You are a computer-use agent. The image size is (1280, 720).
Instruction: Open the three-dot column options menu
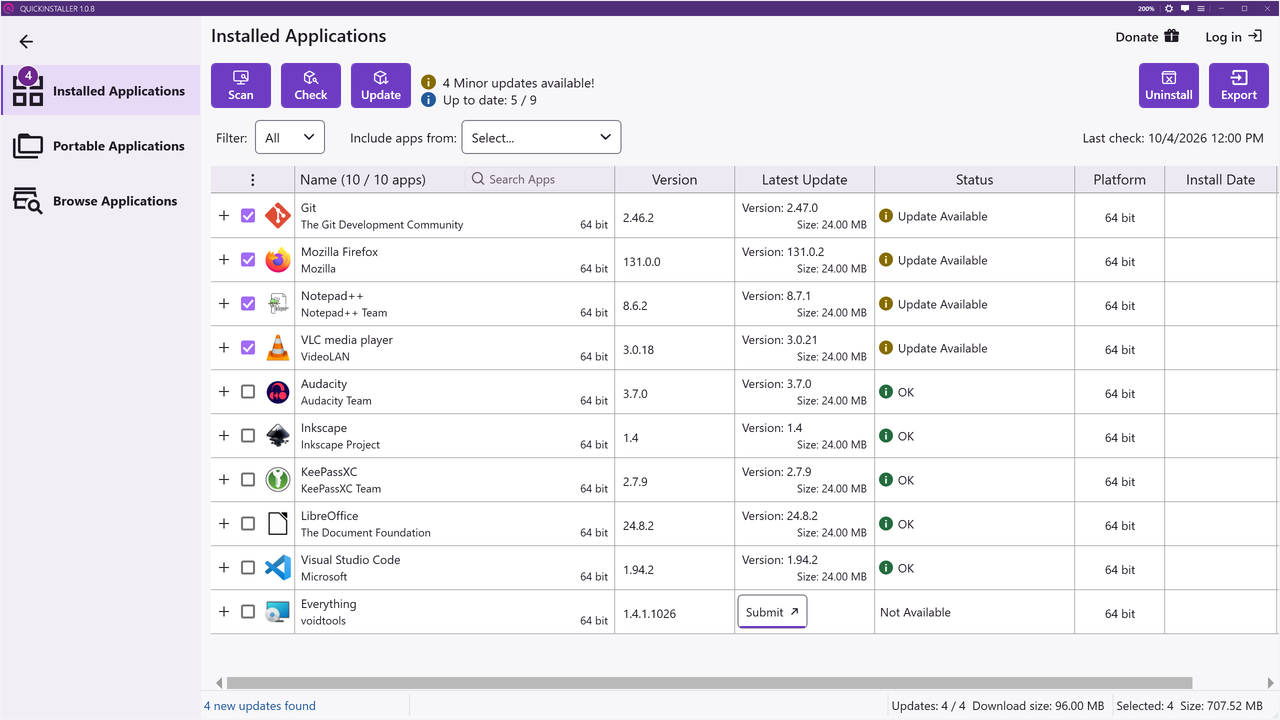[253, 180]
